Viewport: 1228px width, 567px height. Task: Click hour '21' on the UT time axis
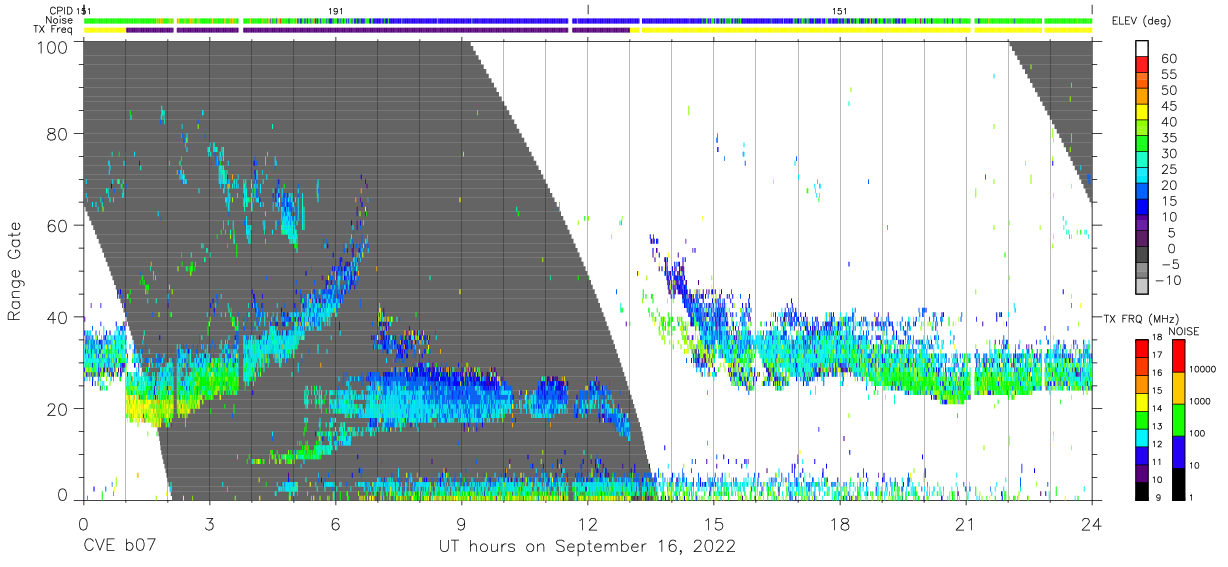(x=966, y=524)
